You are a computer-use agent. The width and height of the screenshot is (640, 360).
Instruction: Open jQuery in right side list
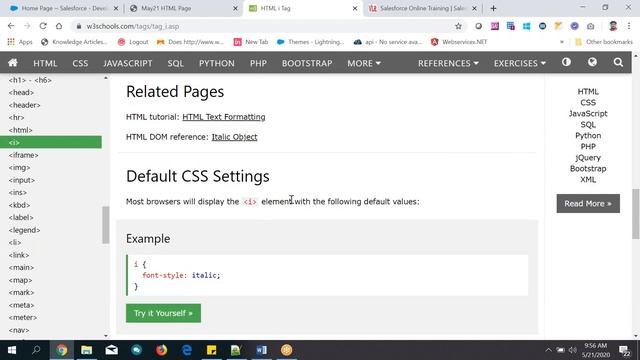pos(588,158)
